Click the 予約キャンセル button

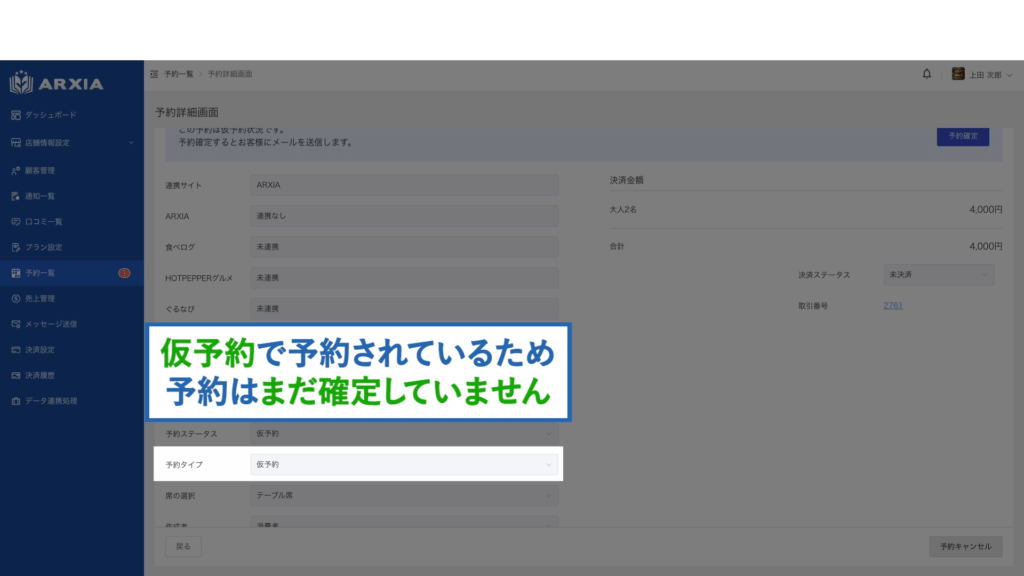click(965, 546)
